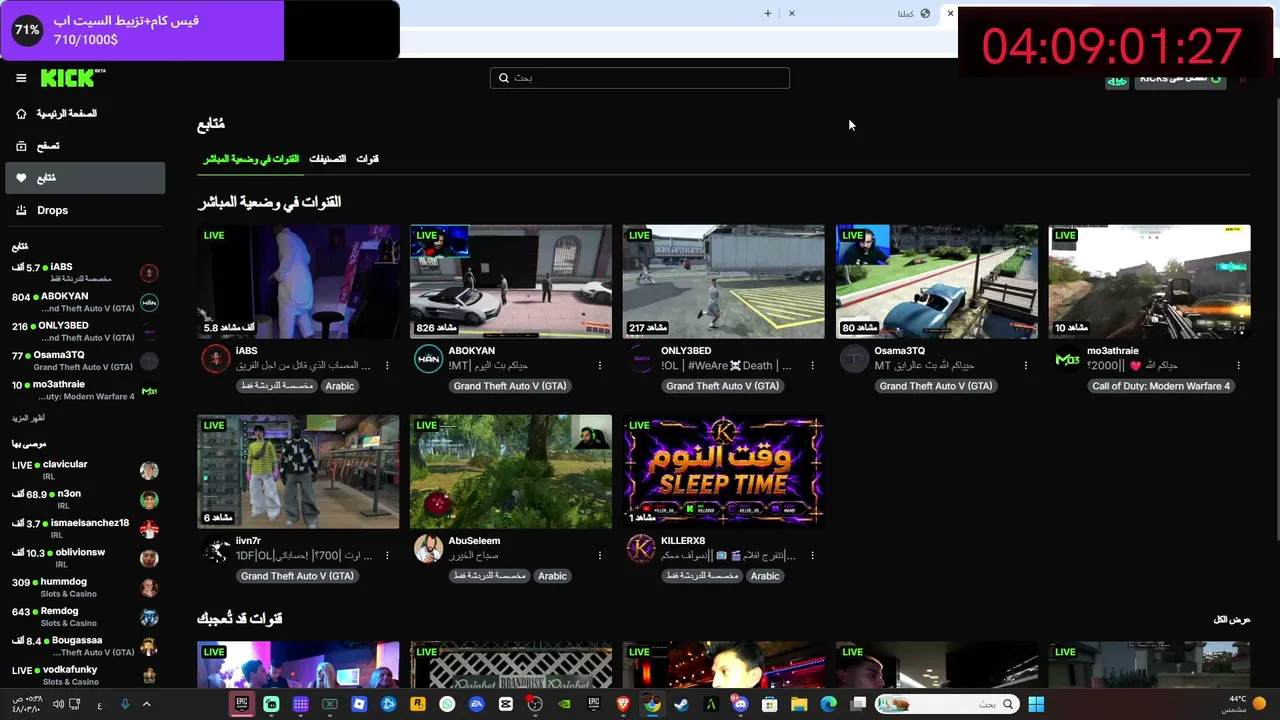Open options menu for KILLERX8 stream
The height and width of the screenshot is (720, 1280).
(812, 555)
